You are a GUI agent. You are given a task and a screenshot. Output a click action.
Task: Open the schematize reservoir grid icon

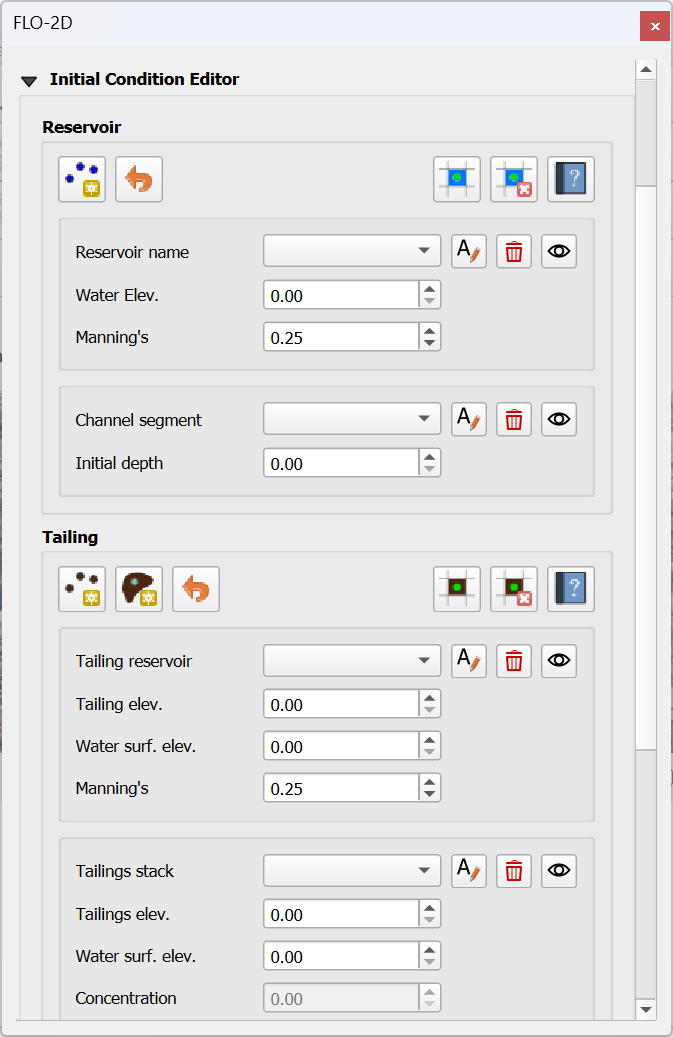point(456,179)
